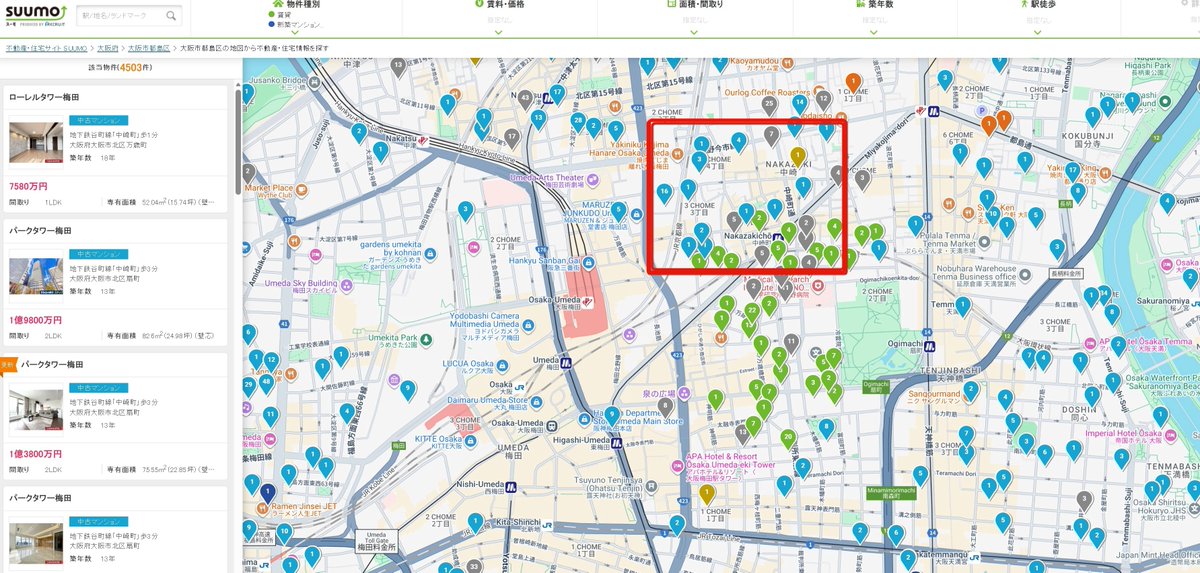
Task: Click the Ogimachi metro station icon
Action: coord(931,346)
